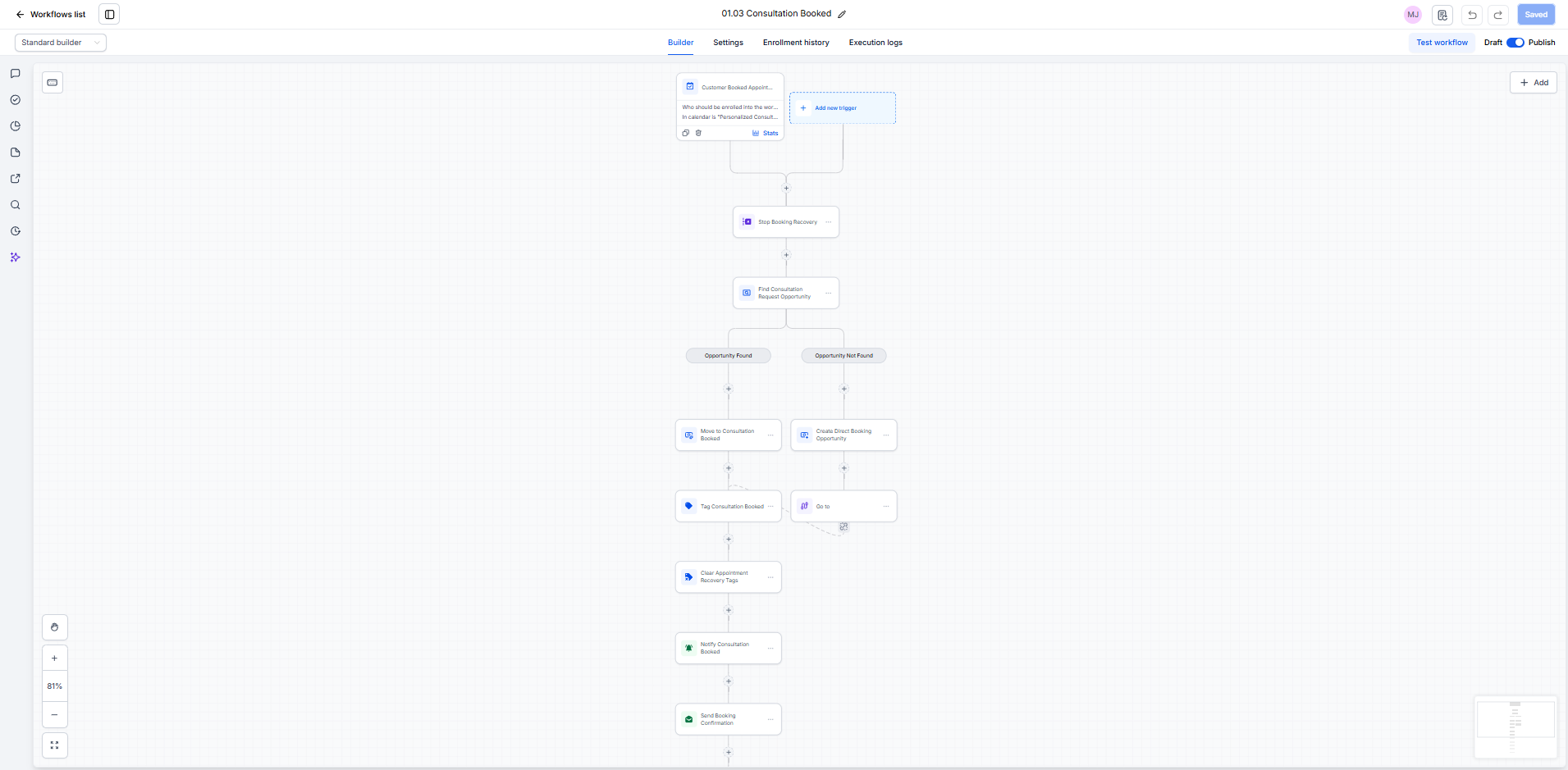
Task: Go back to Workflows list
Action: tap(50, 14)
